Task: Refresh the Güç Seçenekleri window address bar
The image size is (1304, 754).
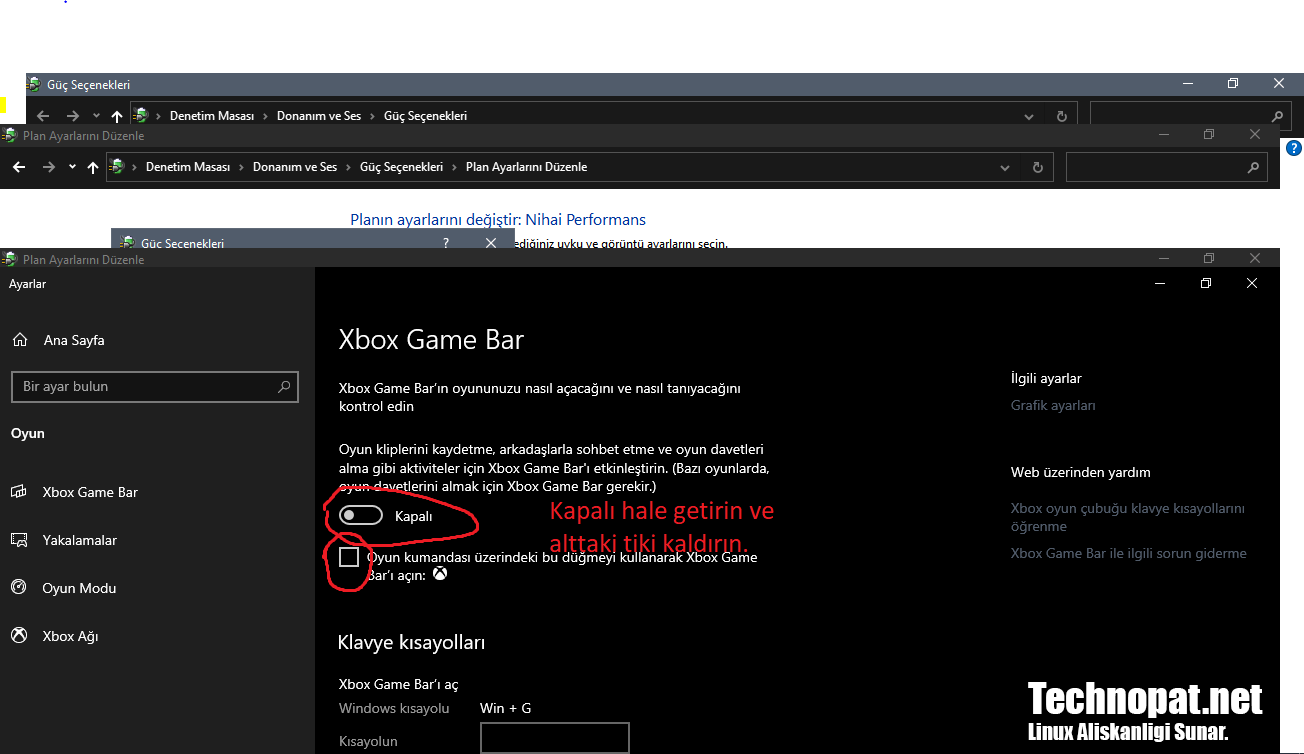Action: click(1062, 116)
